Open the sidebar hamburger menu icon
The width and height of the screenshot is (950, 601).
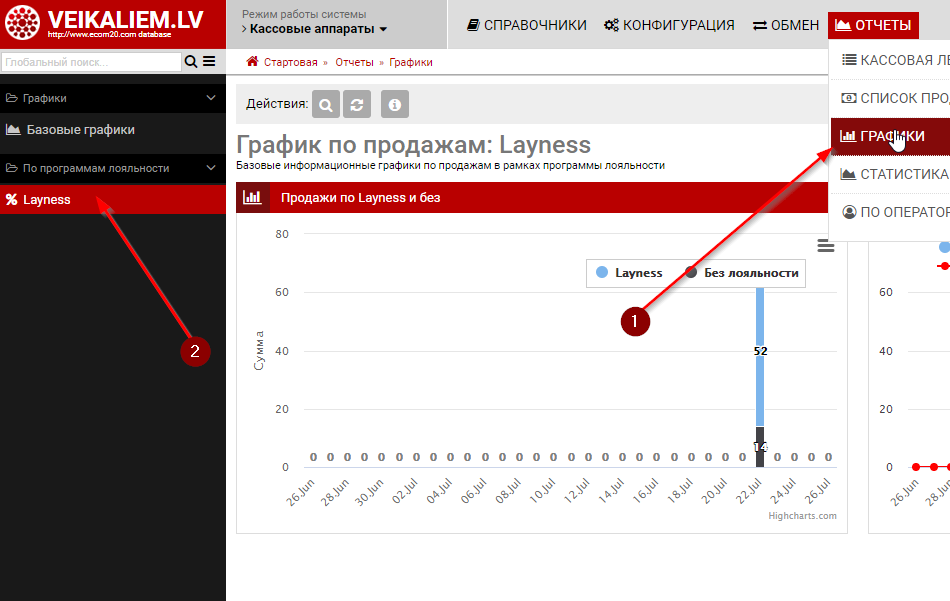tap(209, 62)
